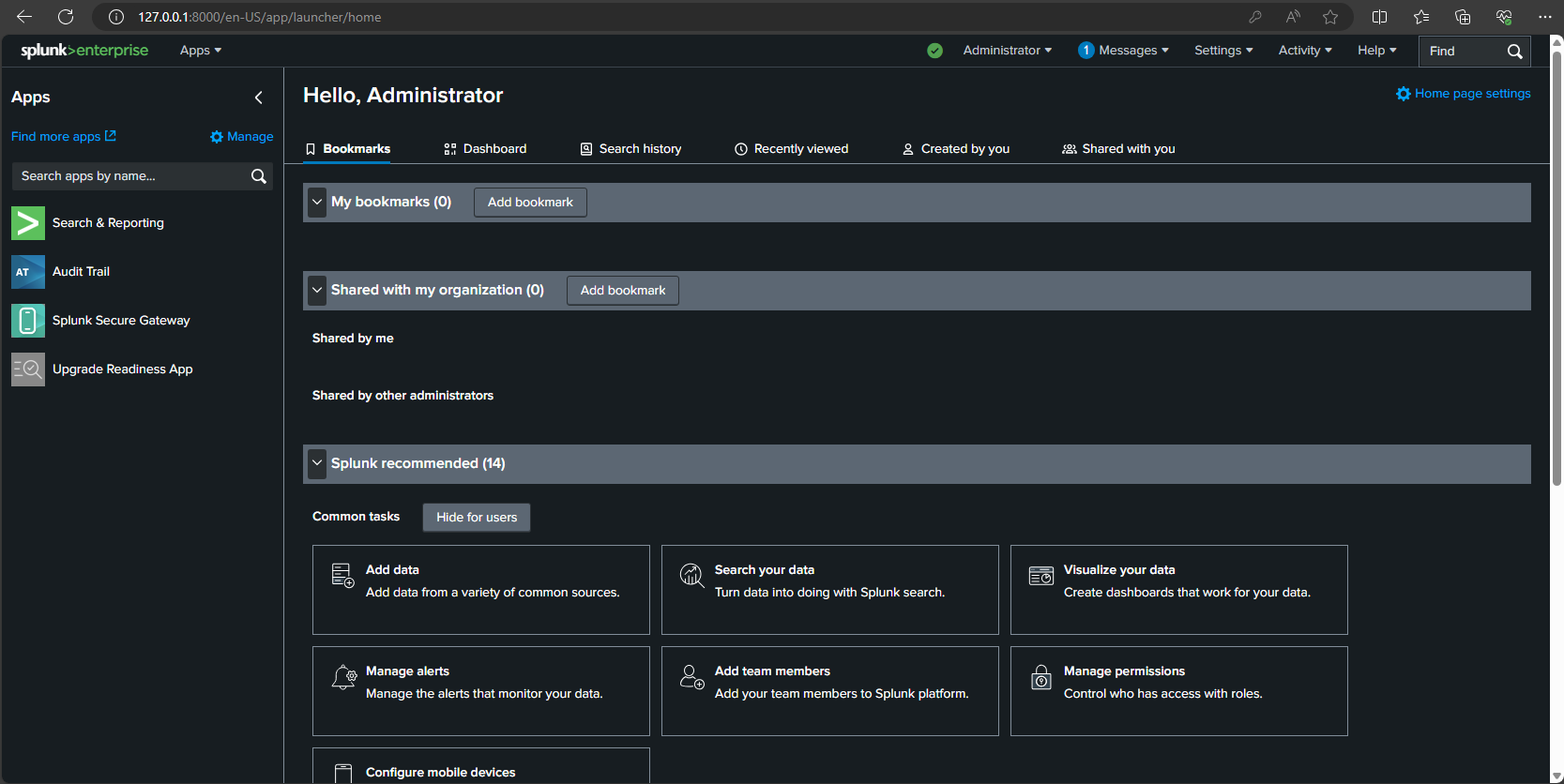Click the Manage alerts bell icon
The width and height of the screenshot is (1564, 784).
pos(344,676)
